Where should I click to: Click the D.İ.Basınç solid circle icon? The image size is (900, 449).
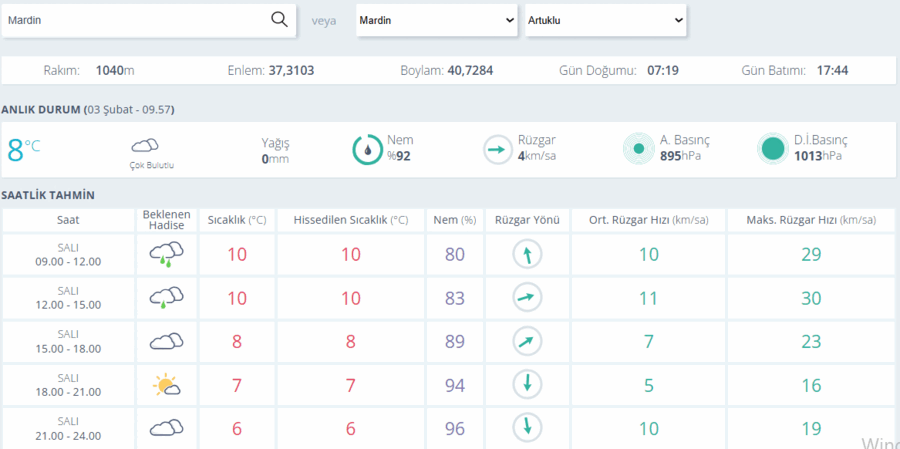pyautogui.click(x=773, y=149)
